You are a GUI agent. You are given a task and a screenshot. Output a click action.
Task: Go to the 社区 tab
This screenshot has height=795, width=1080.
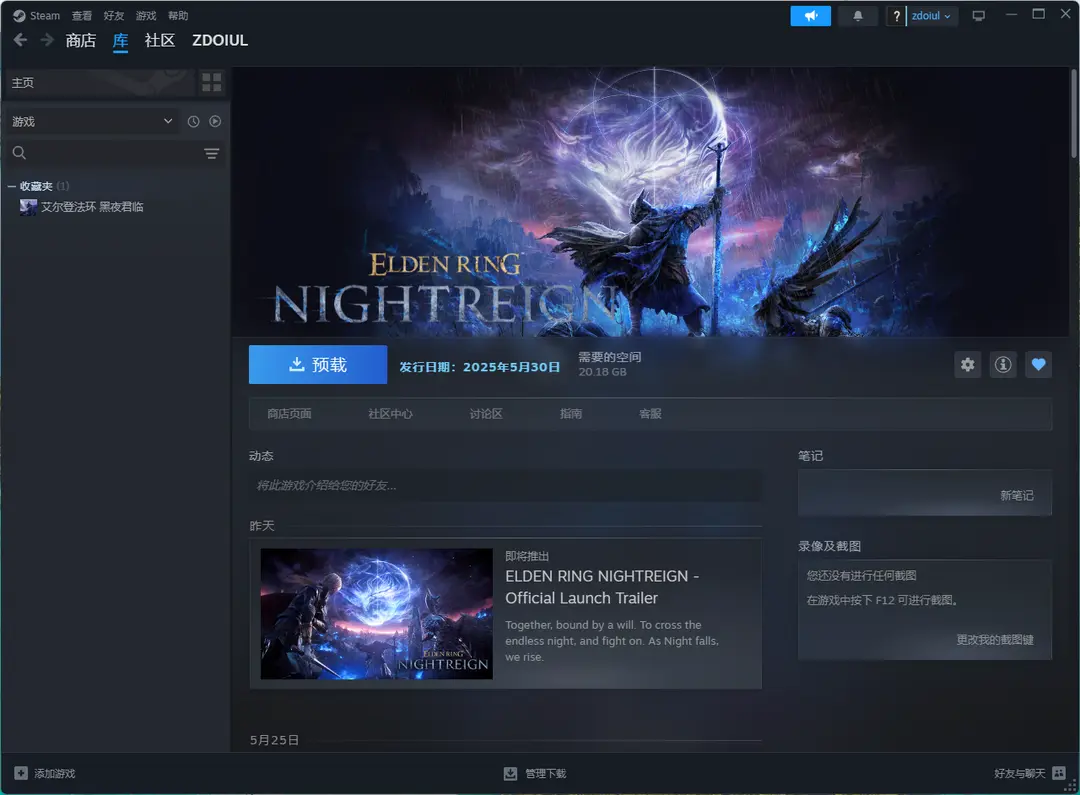click(160, 41)
